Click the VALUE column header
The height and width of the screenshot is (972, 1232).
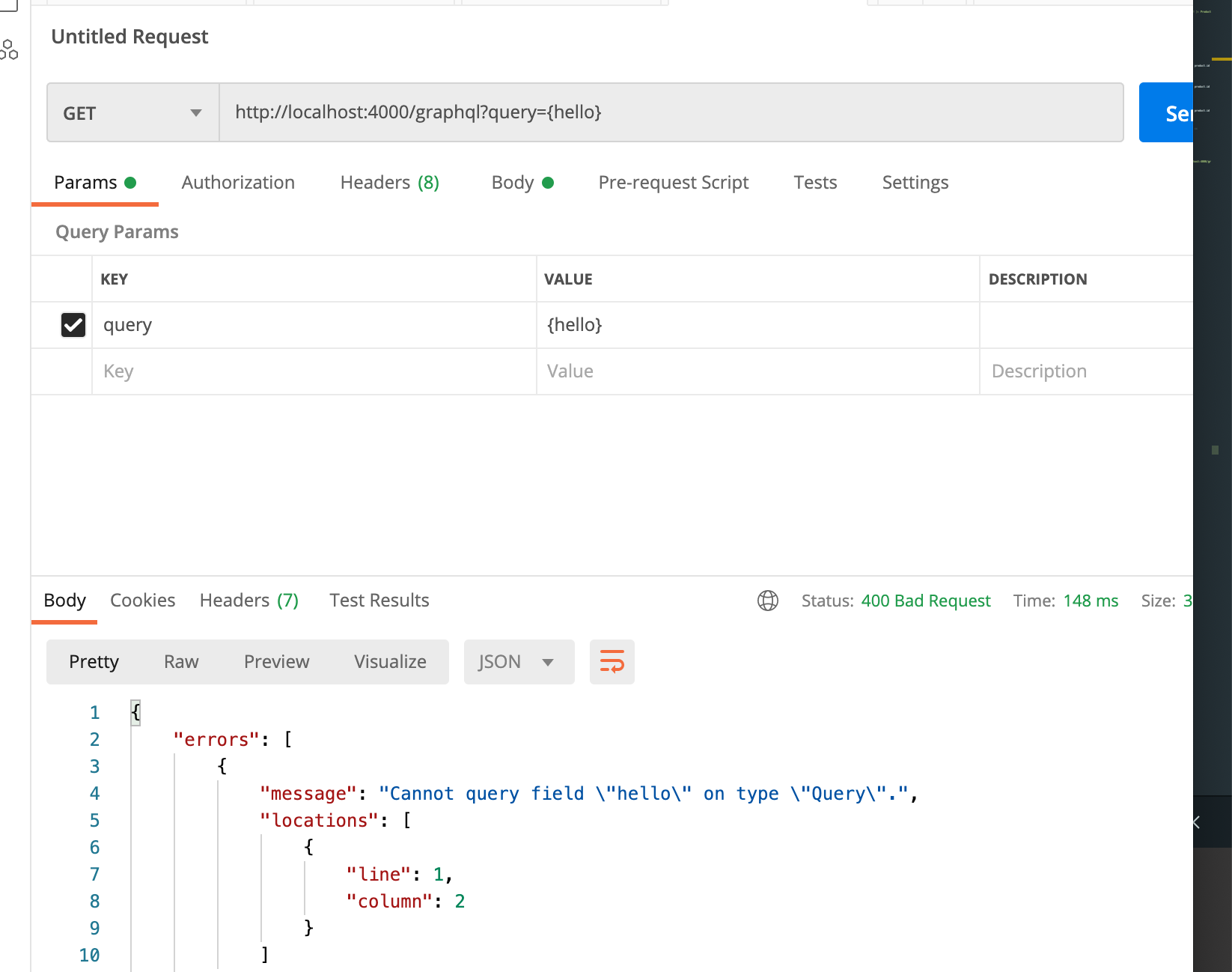[x=568, y=279]
